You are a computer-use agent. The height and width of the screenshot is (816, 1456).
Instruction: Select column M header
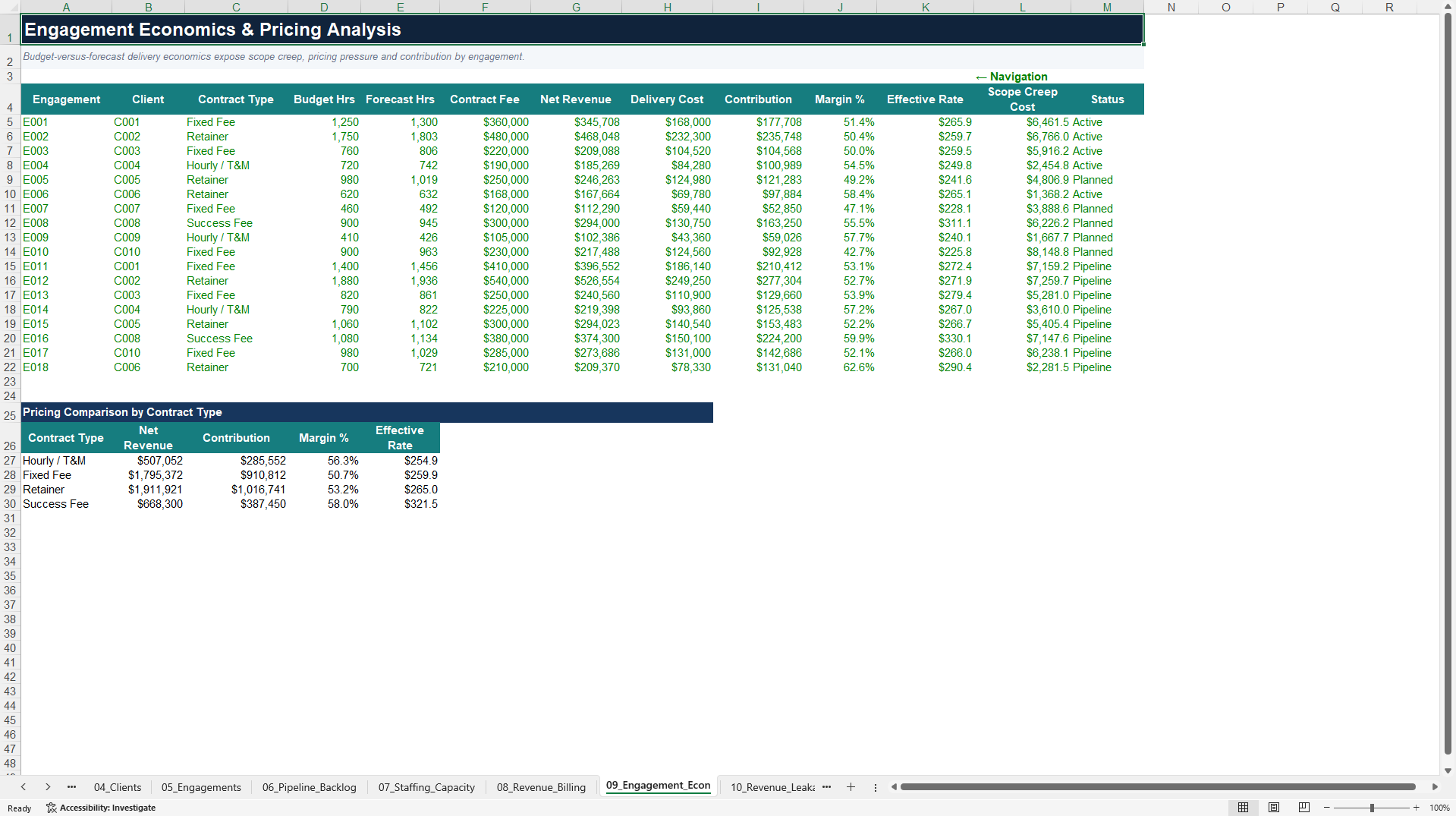tap(1107, 7)
